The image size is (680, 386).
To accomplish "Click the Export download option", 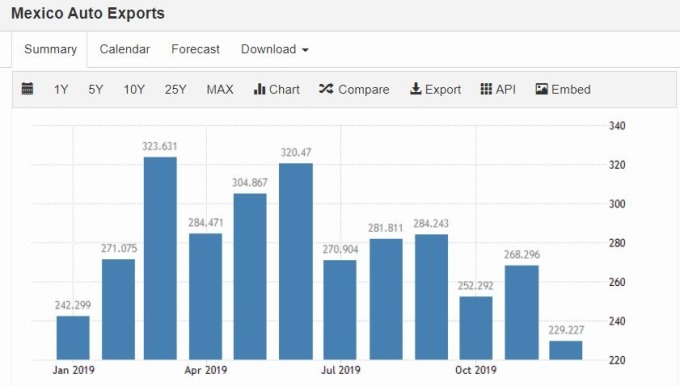I will point(435,89).
